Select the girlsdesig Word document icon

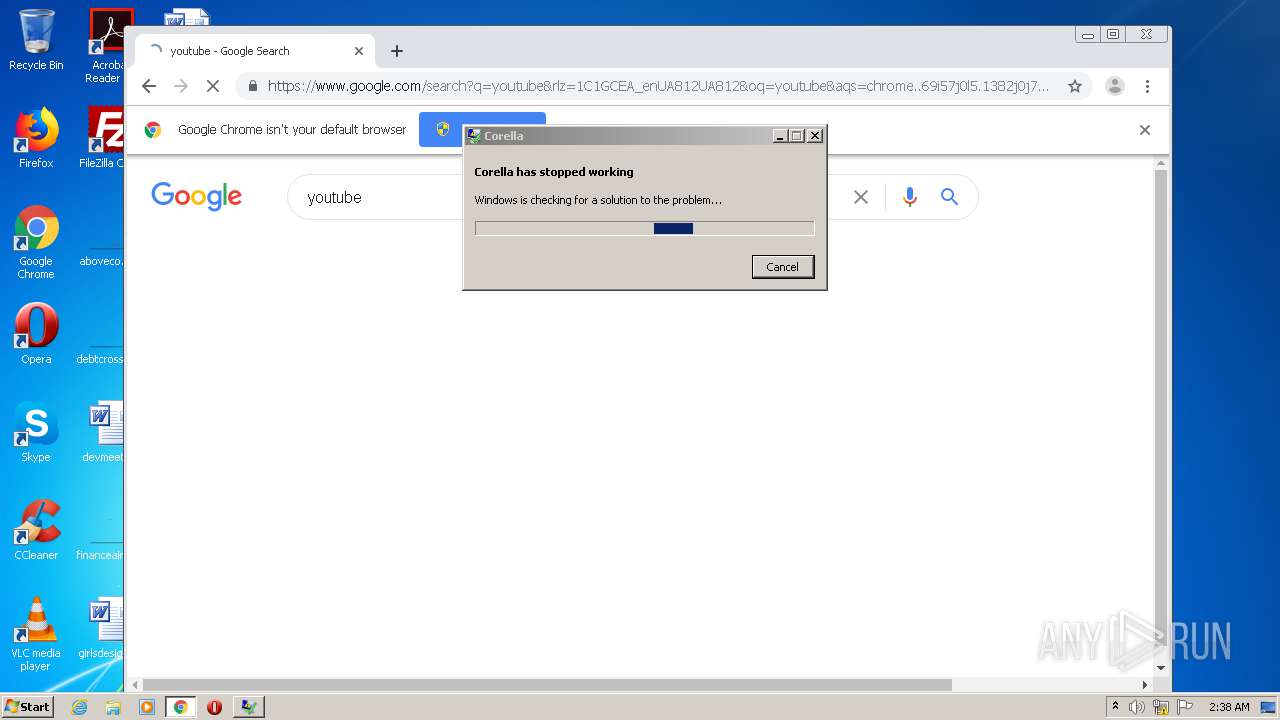pos(102,628)
